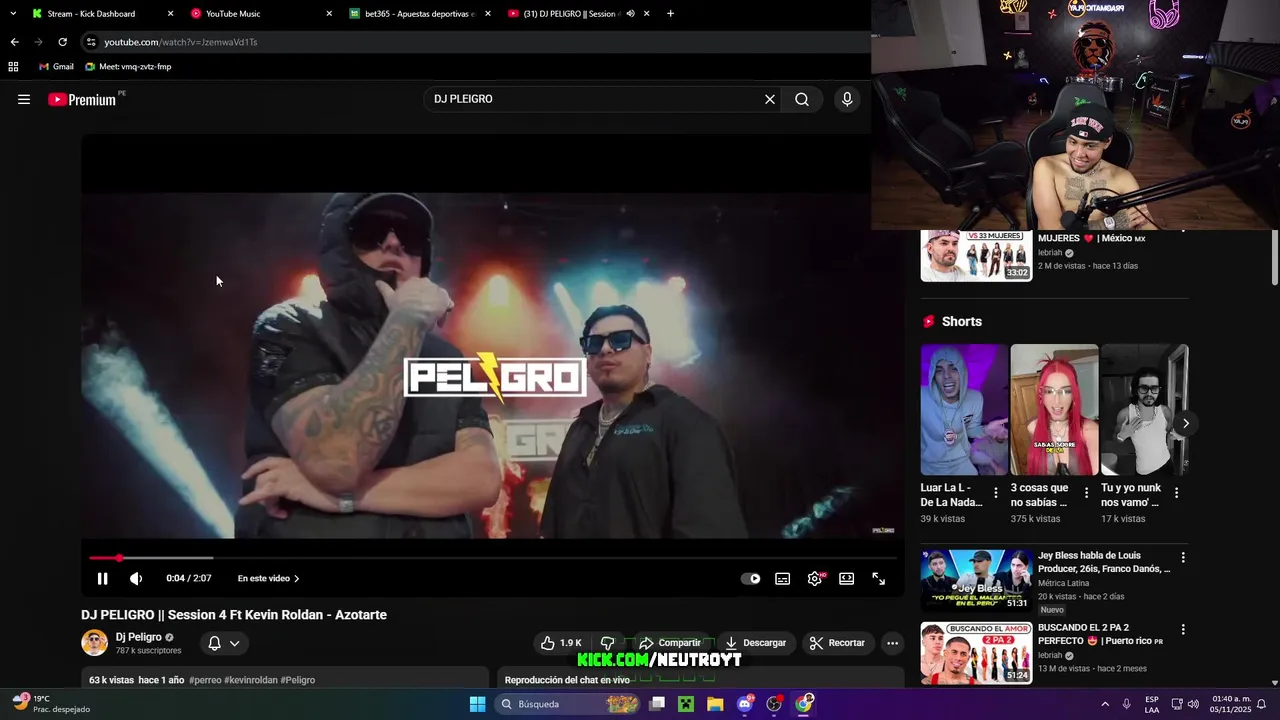Open a new browser tab
1280x720 pixels.
(x=670, y=14)
